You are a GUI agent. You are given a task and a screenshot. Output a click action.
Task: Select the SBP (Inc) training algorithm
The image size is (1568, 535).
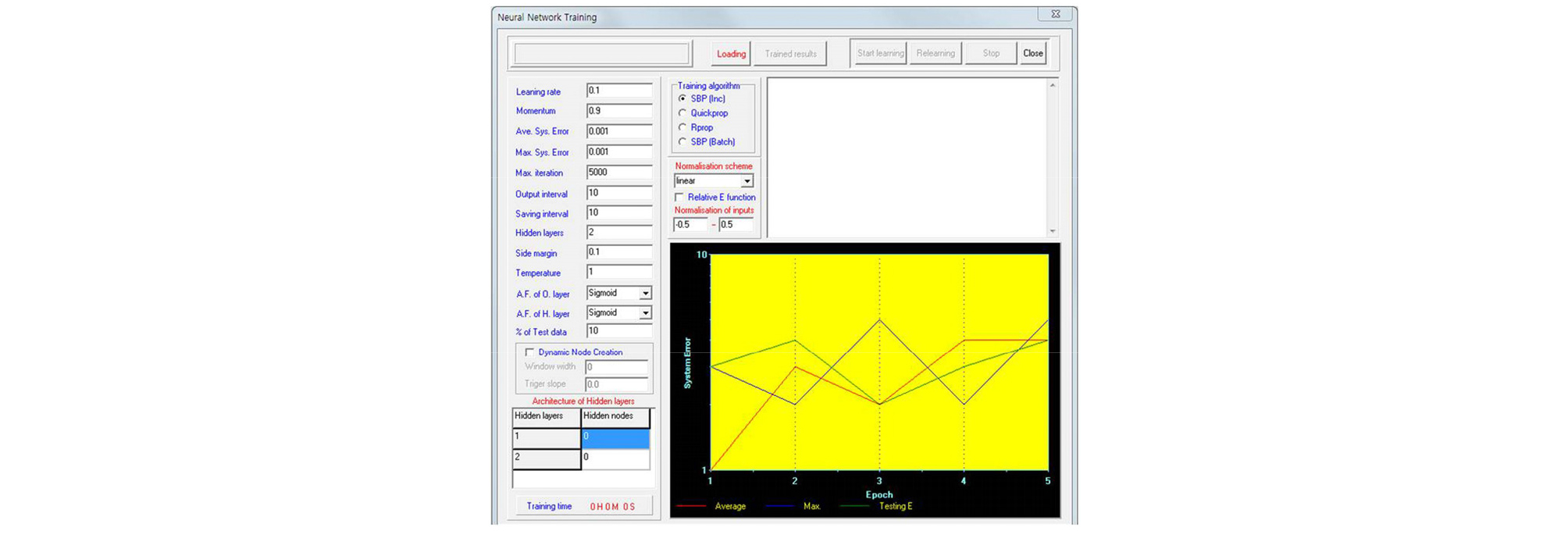[682, 99]
